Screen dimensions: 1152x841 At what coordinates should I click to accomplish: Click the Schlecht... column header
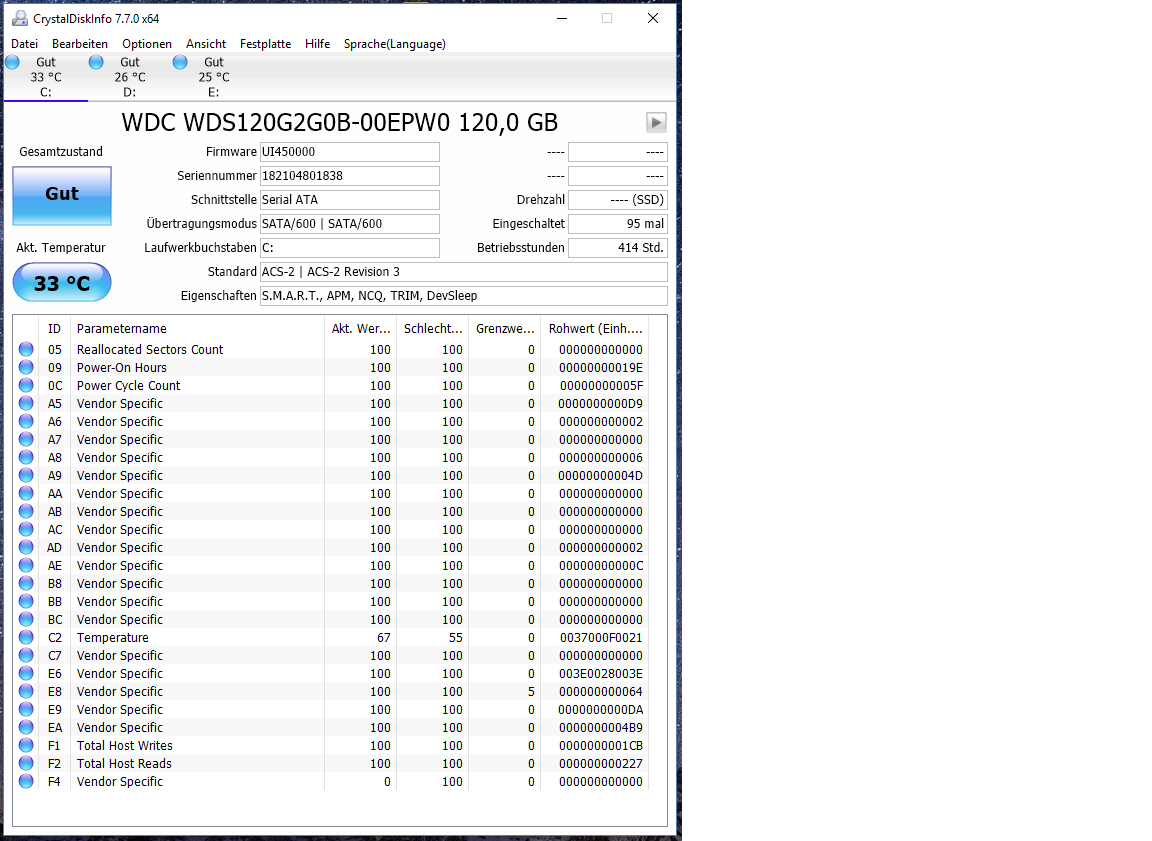[432, 328]
